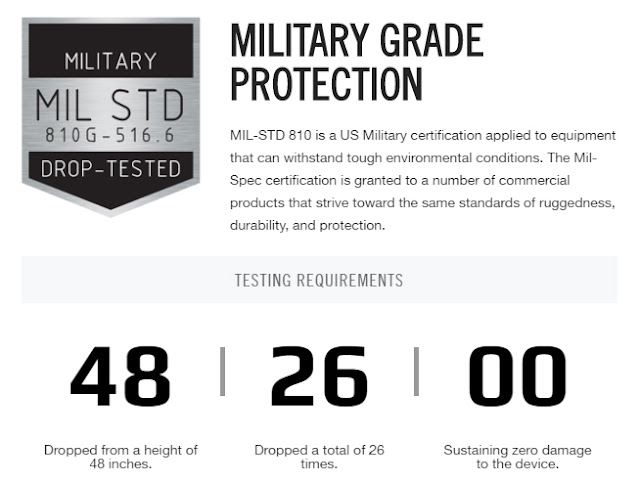Click the "to the device." text
640x484 pixels.
[518, 464]
